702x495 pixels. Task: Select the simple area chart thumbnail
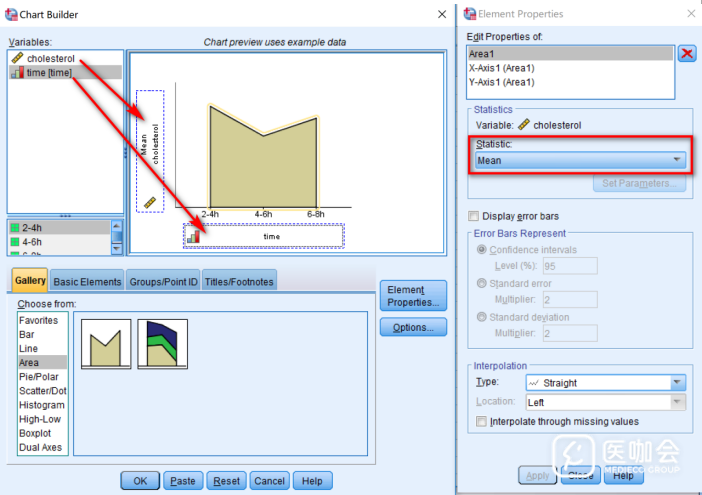(x=105, y=343)
